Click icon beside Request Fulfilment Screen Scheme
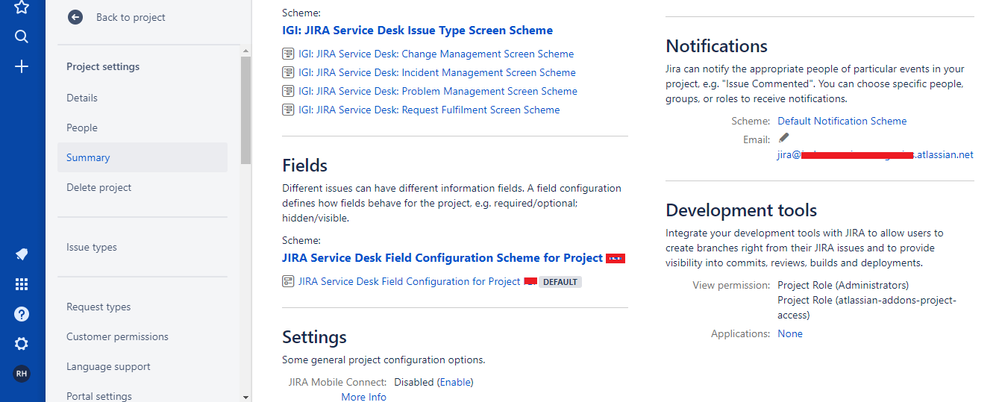The height and width of the screenshot is (402, 999). point(288,110)
